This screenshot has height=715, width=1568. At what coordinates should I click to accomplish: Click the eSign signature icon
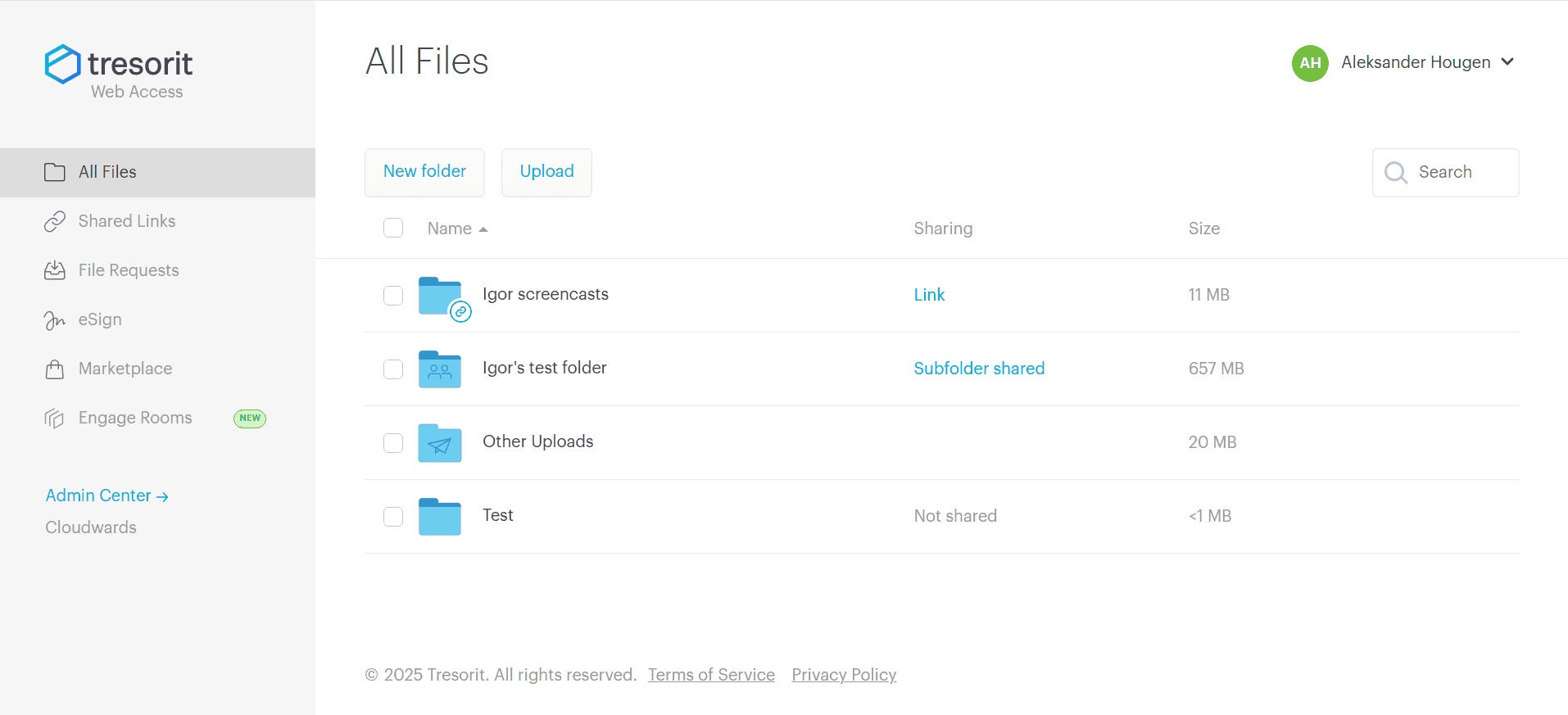point(55,320)
